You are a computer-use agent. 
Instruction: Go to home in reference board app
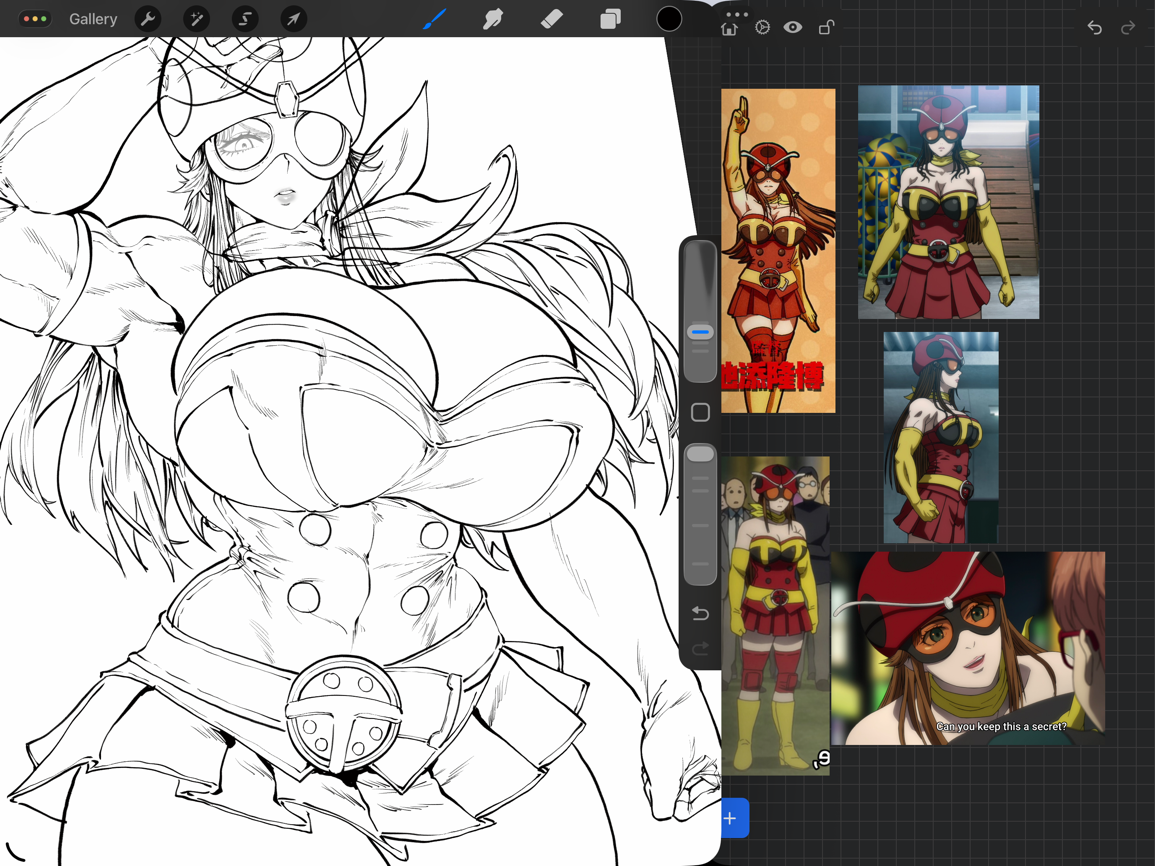point(729,28)
